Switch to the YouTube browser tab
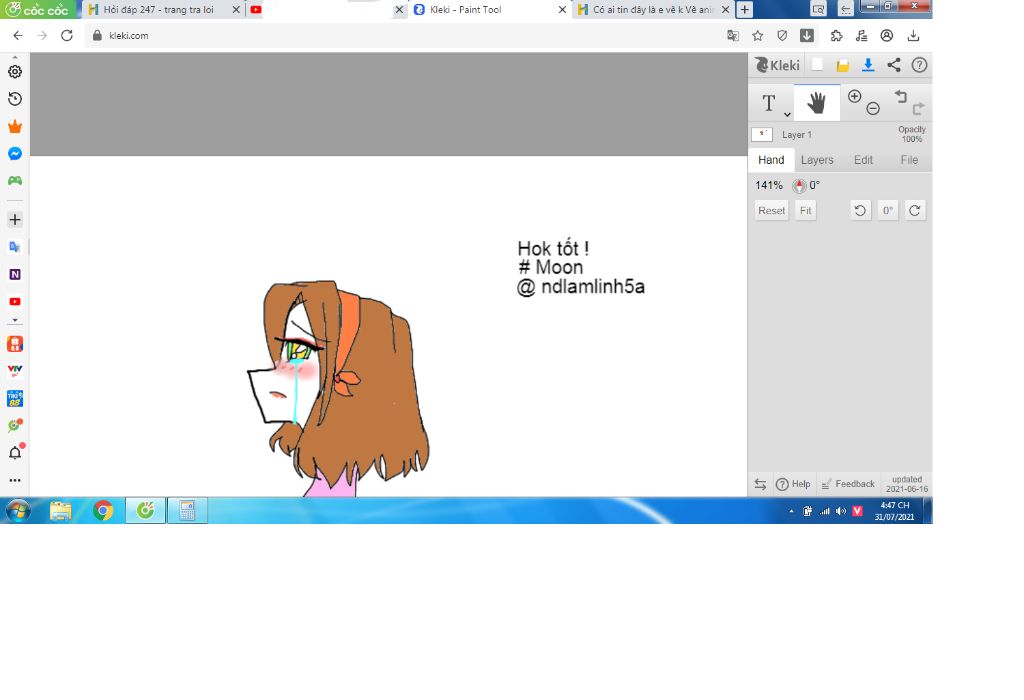This screenshot has height=700, width=1024. [x=327, y=10]
